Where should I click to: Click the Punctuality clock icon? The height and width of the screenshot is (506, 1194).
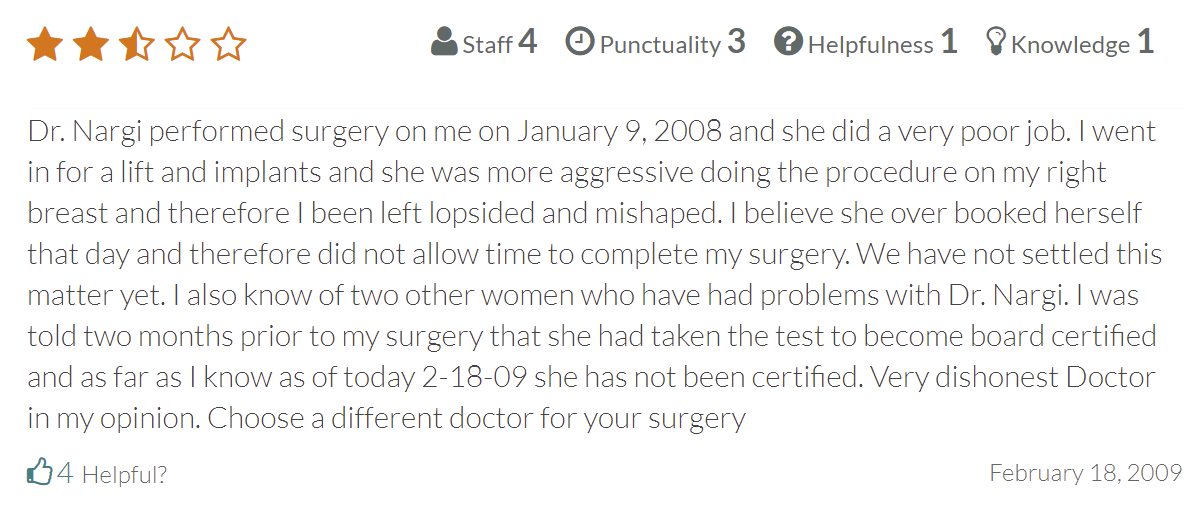pos(579,41)
